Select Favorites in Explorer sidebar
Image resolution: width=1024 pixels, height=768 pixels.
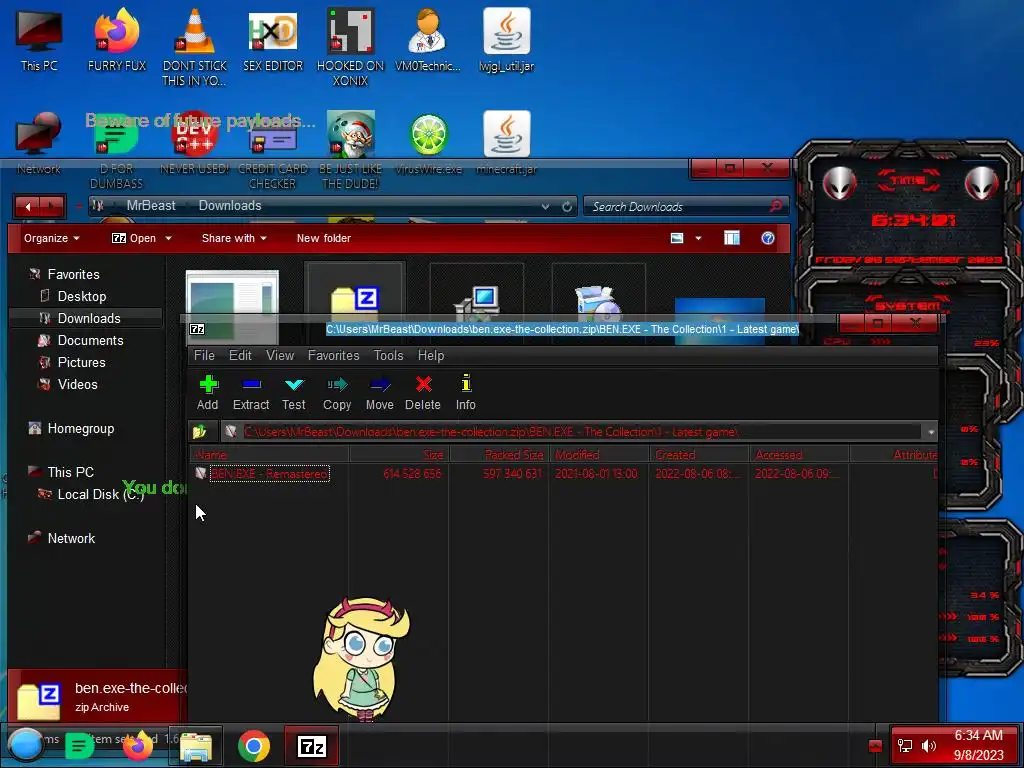click(x=73, y=274)
